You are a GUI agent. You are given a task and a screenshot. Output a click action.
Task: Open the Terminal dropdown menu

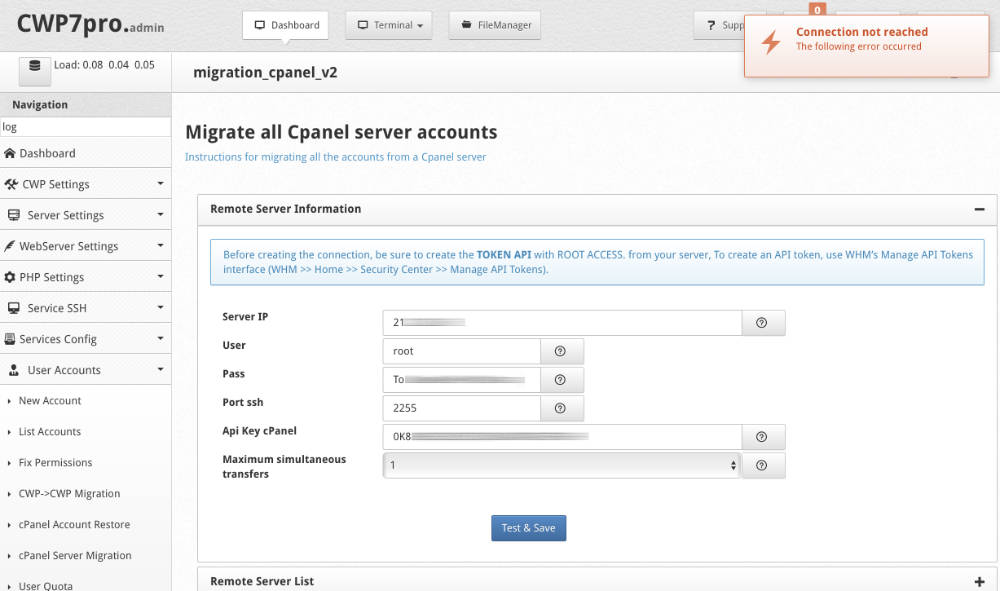pos(389,26)
